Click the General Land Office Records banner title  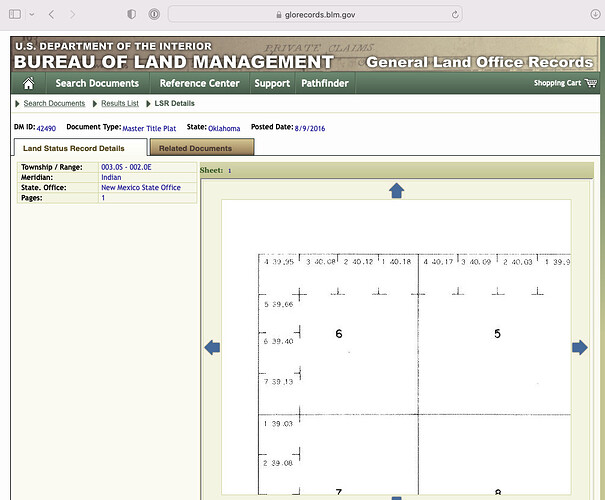480,62
